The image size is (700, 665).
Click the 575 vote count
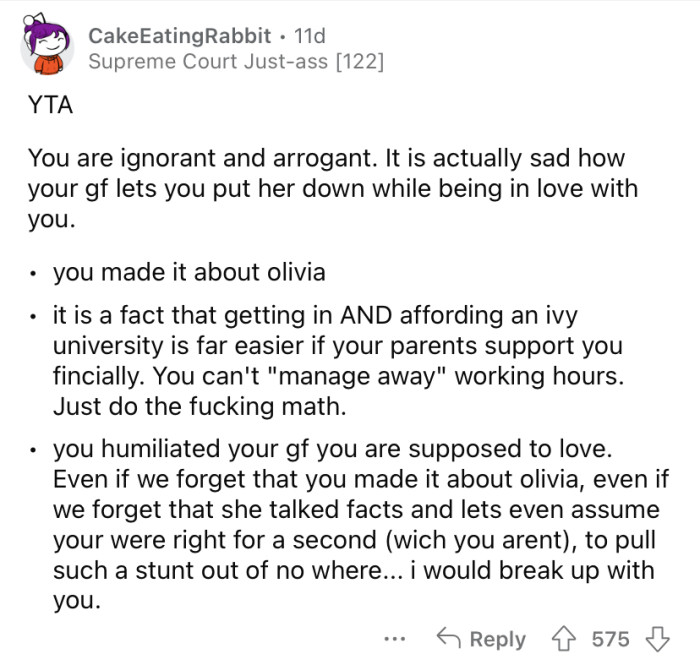tap(610, 639)
